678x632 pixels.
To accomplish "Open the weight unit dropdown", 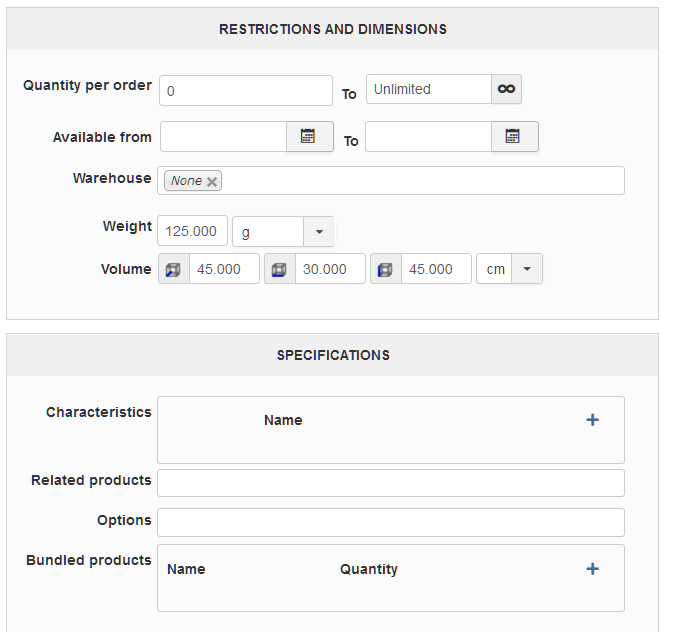I will point(319,231).
